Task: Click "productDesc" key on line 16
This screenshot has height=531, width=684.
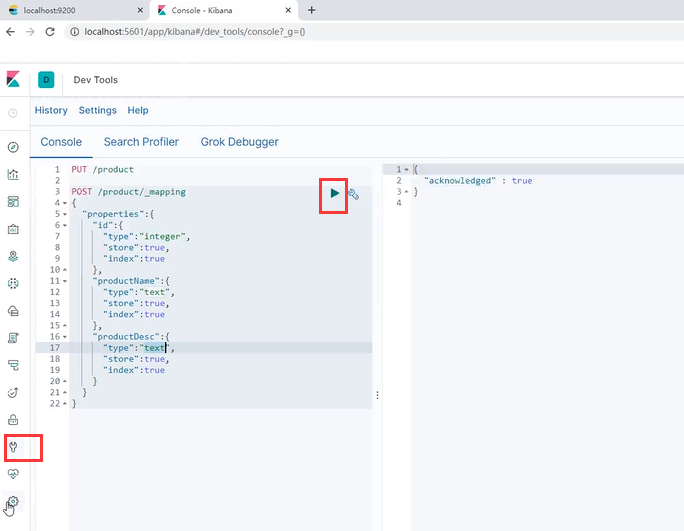Action: click(x=126, y=337)
